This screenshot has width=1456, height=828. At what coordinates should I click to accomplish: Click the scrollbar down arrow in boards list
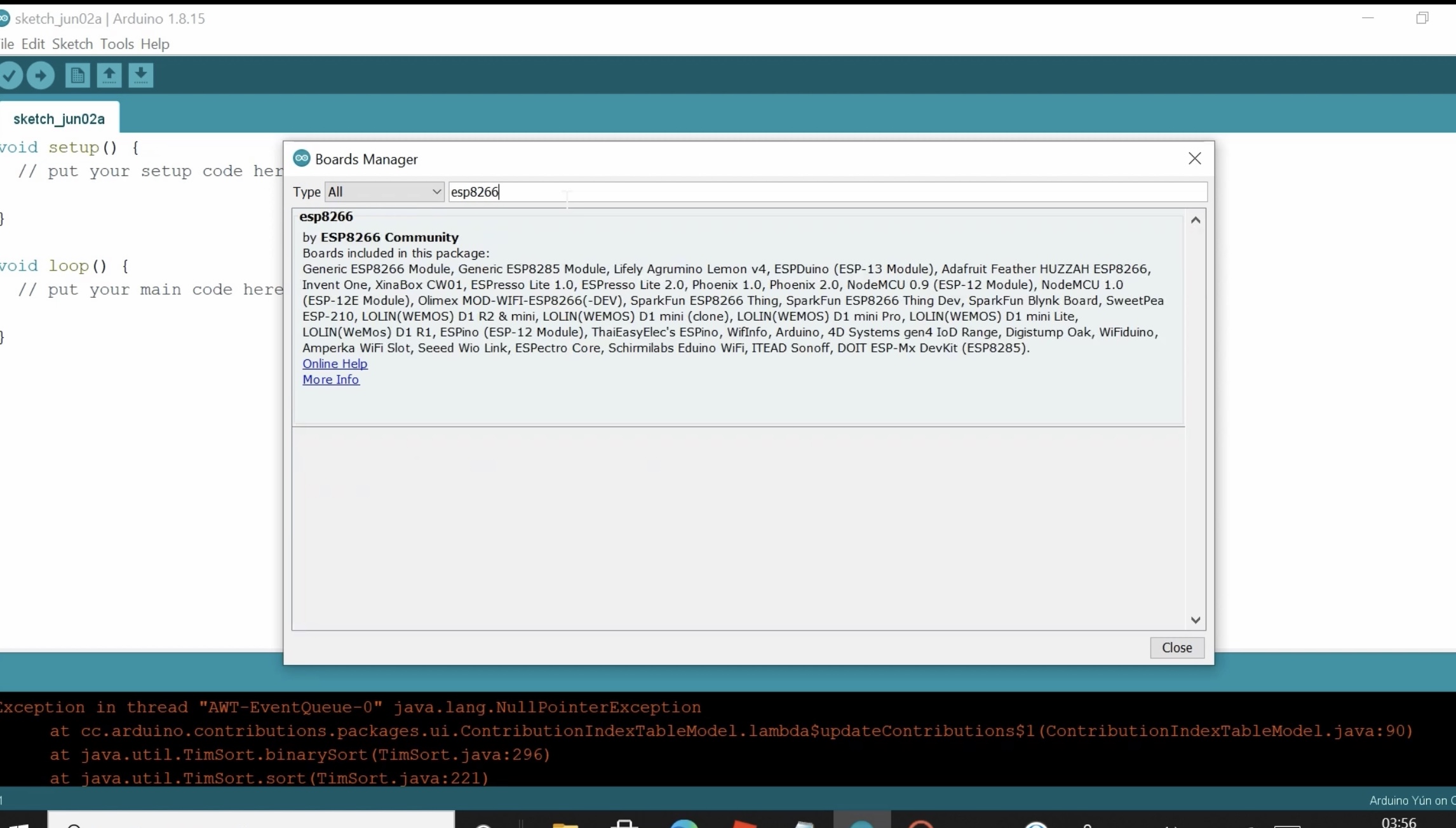1196,620
